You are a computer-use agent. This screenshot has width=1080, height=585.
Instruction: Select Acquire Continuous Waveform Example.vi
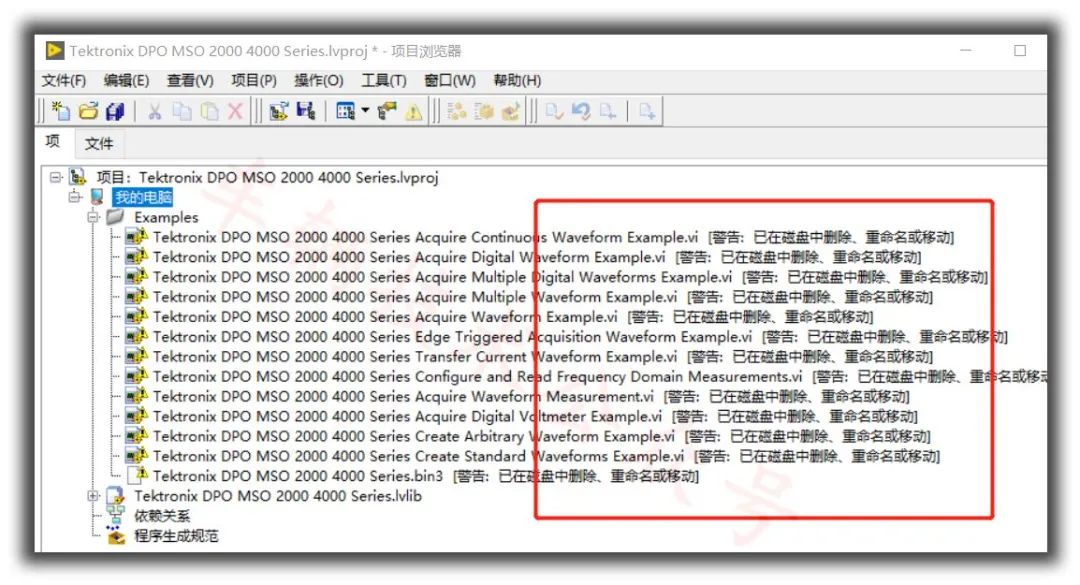point(553,238)
